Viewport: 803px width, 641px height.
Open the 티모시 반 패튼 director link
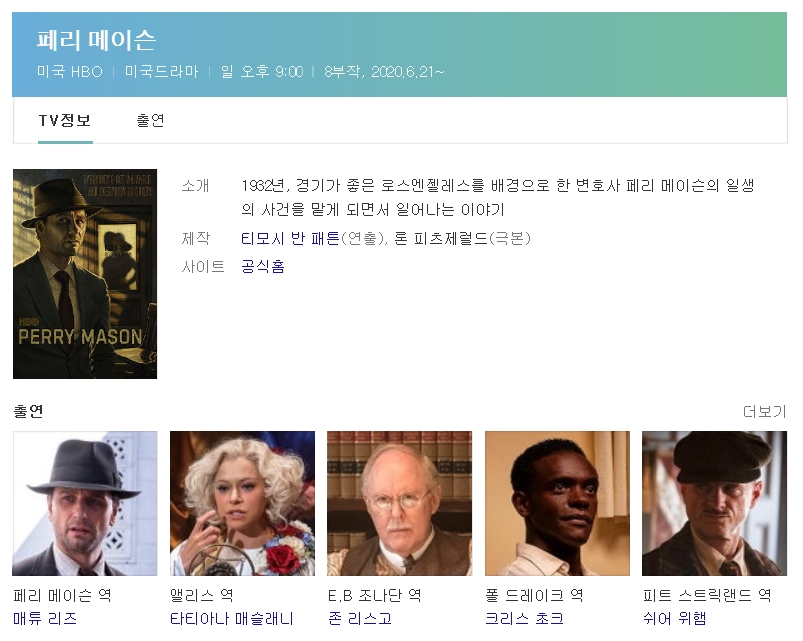[290, 239]
